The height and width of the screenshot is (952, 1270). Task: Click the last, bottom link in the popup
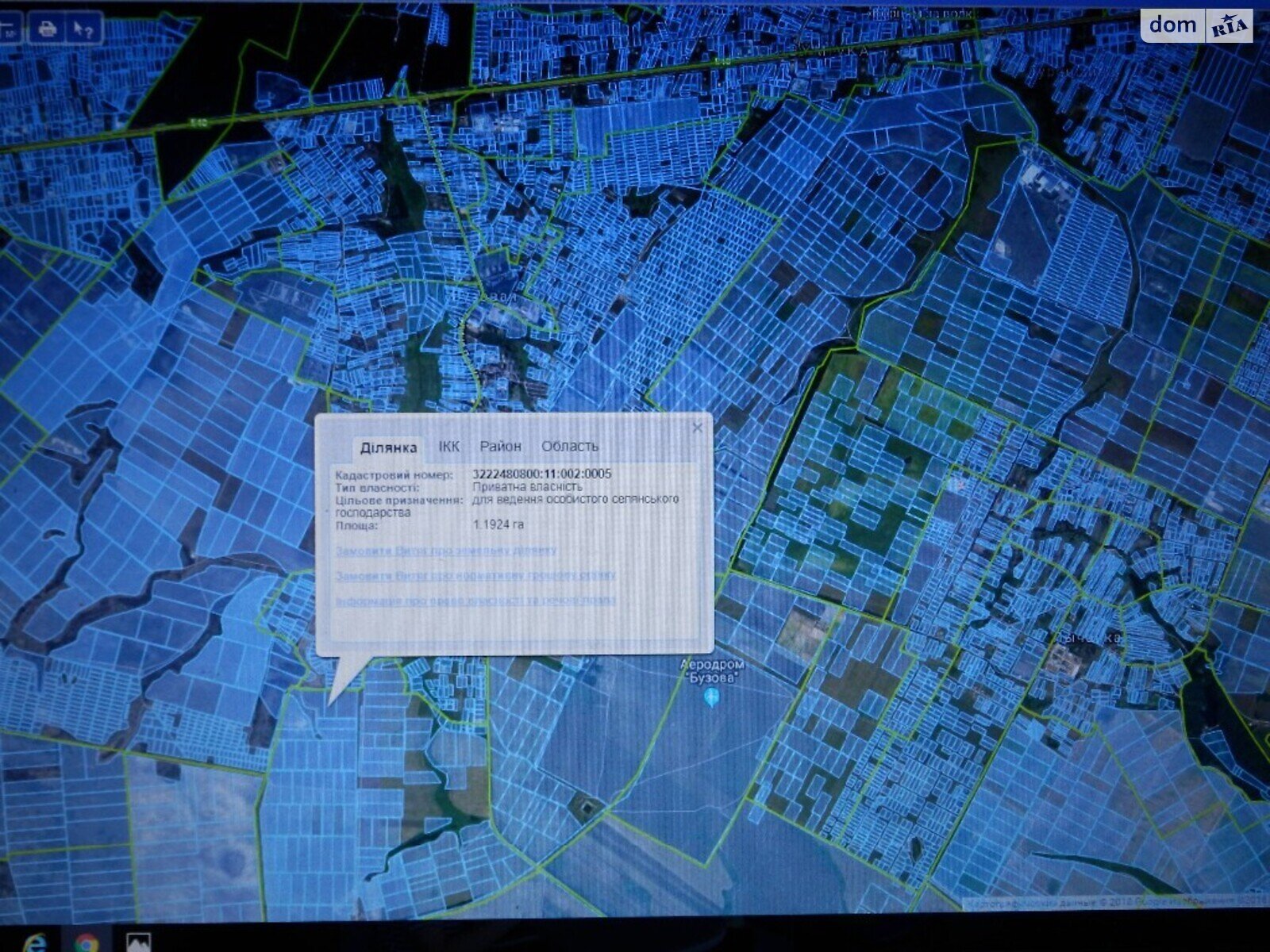click(x=475, y=601)
